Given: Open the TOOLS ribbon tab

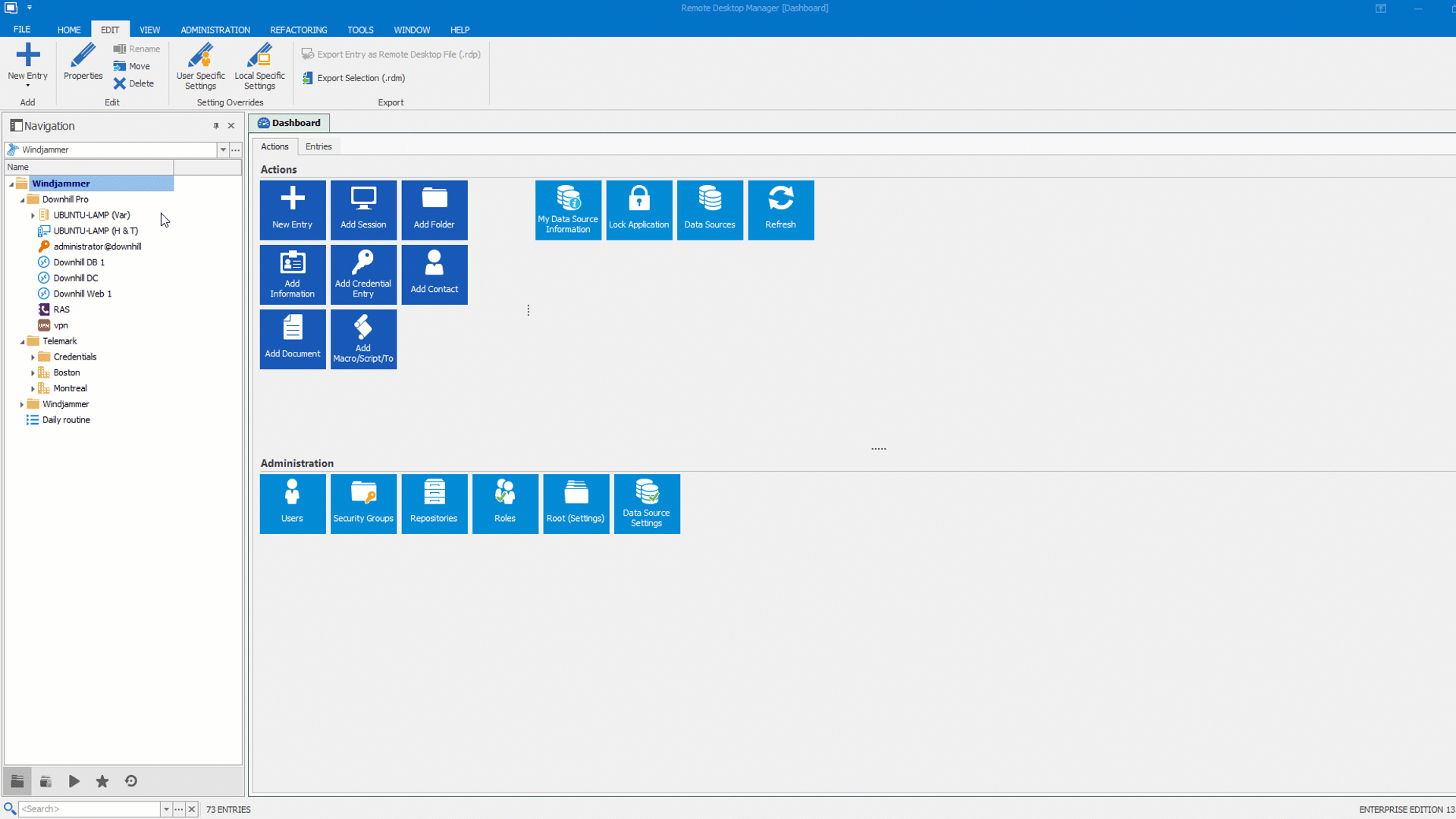Looking at the screenshot, I should [360, 30].
